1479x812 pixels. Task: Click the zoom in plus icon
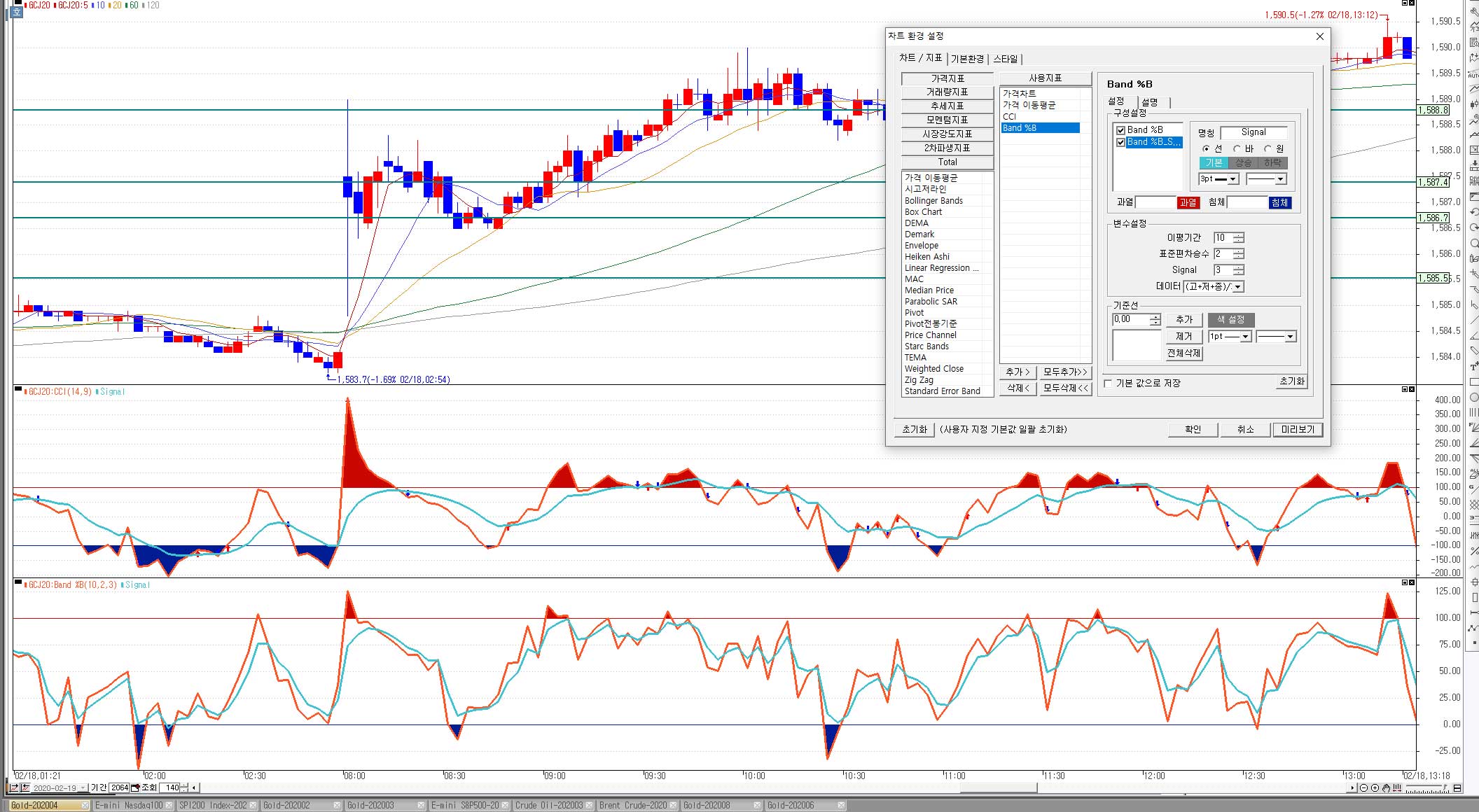1375,787
